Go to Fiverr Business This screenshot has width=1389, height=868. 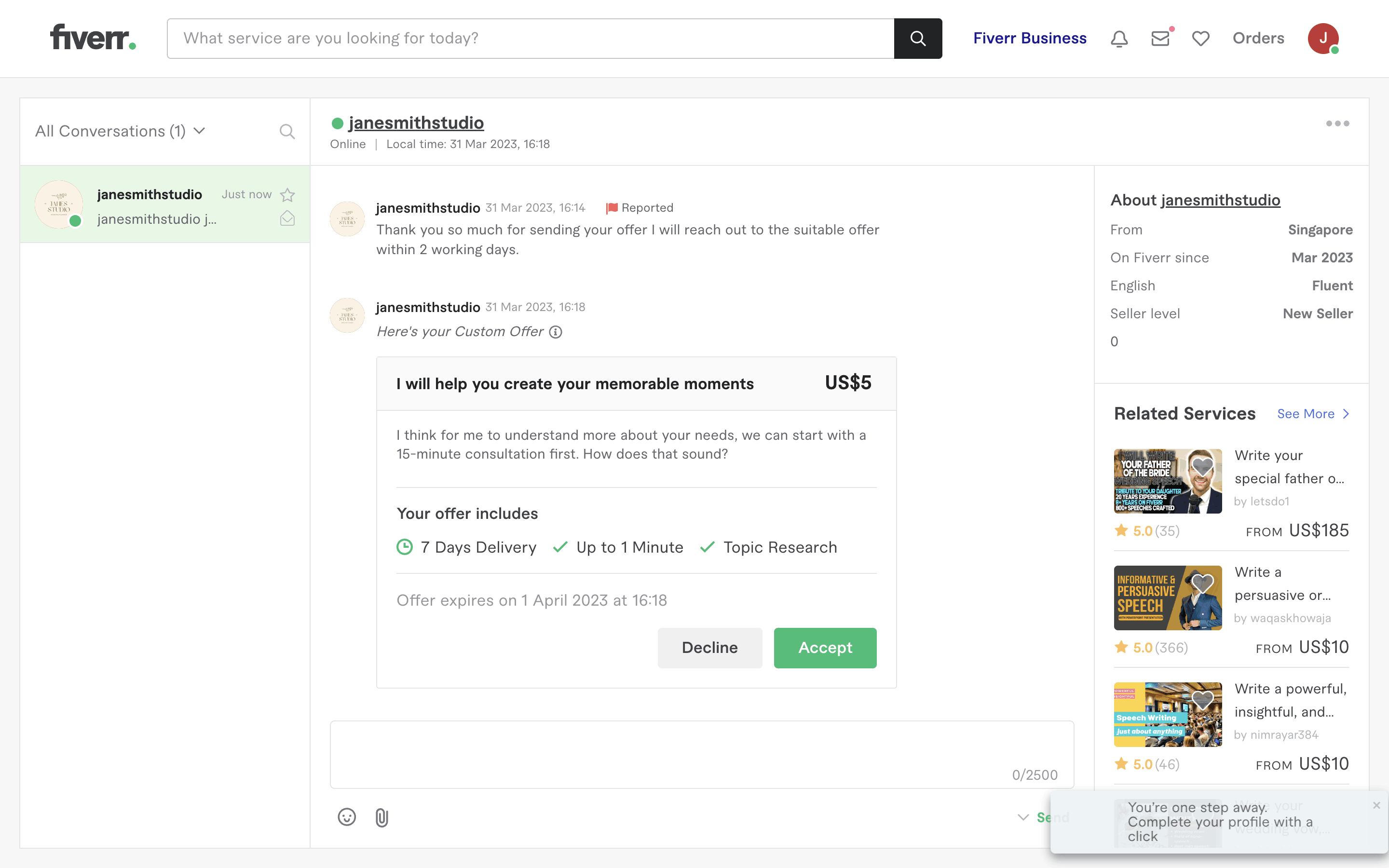1030,39
